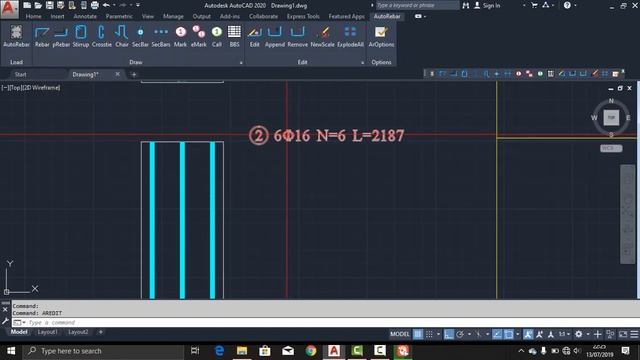Toggle 2D object snap in status bar
Image resolution: width=640 pixels, height=360 pixels.
point(509,334)
